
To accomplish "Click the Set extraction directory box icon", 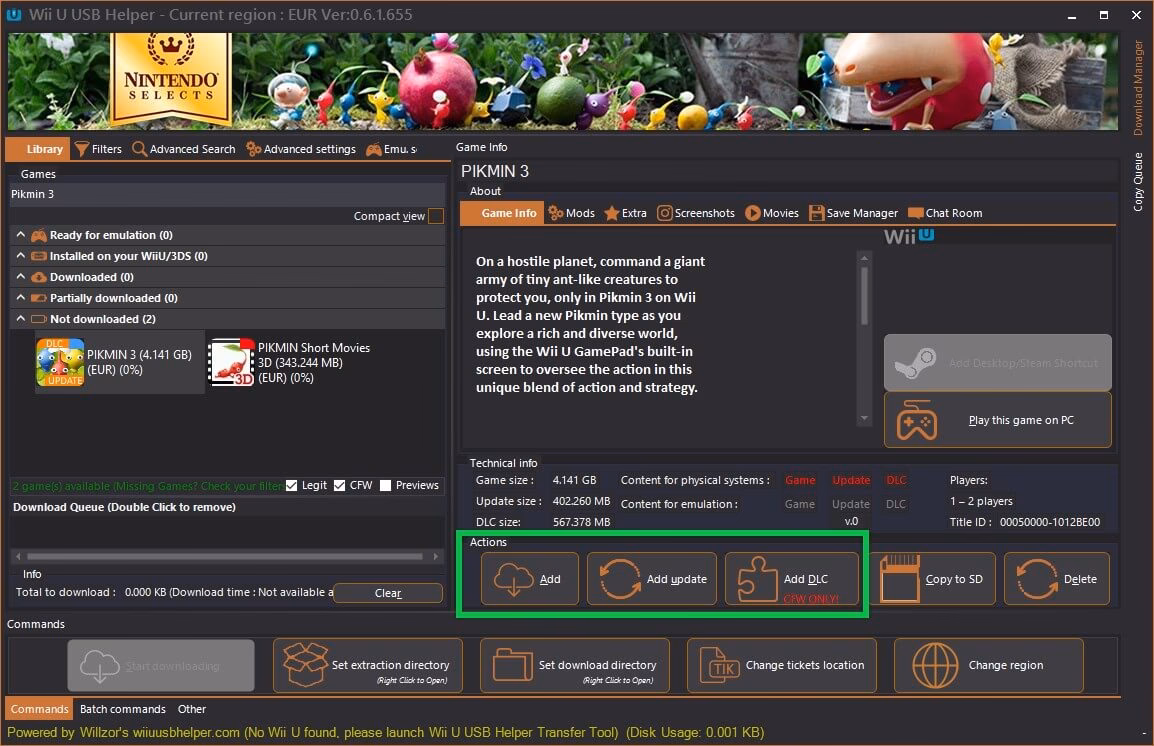I will point(305,665).
